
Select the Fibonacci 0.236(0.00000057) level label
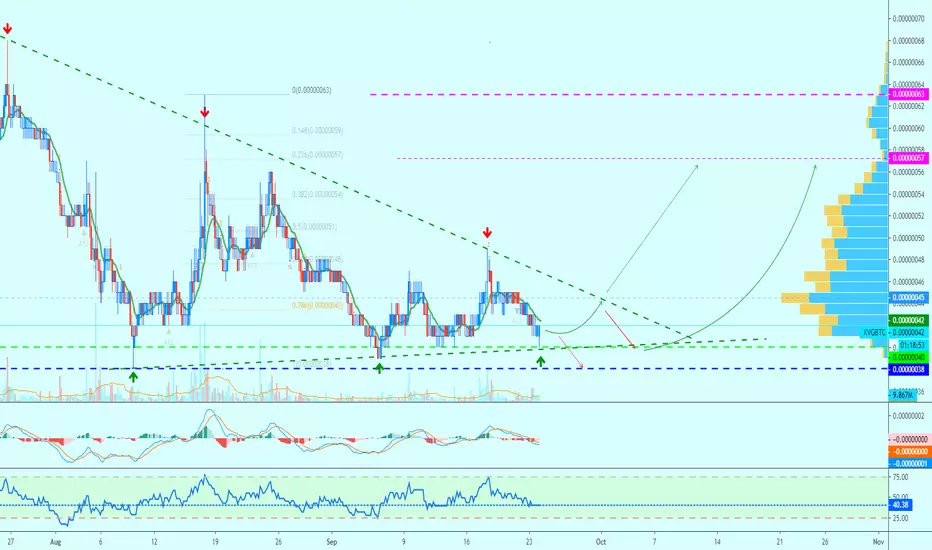tap(317, 155)
